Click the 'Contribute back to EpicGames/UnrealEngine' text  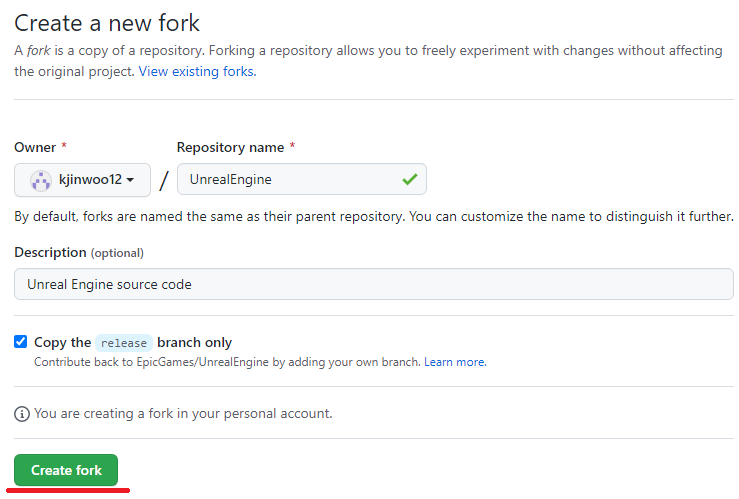[227, 362]
